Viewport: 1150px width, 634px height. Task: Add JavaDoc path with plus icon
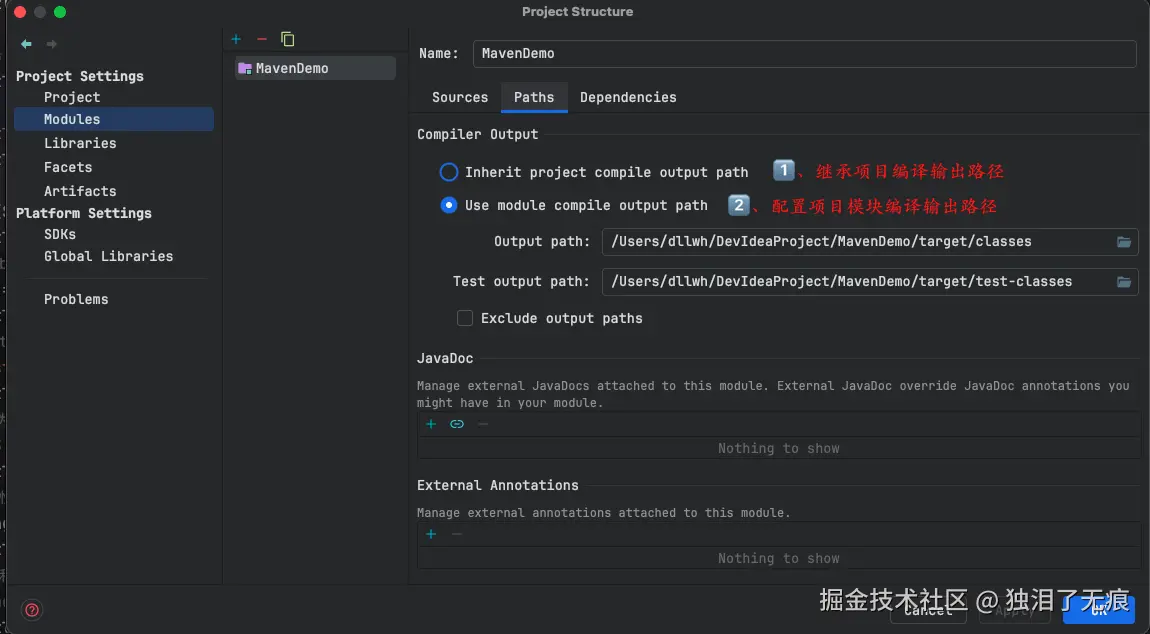tap(431, 424)
